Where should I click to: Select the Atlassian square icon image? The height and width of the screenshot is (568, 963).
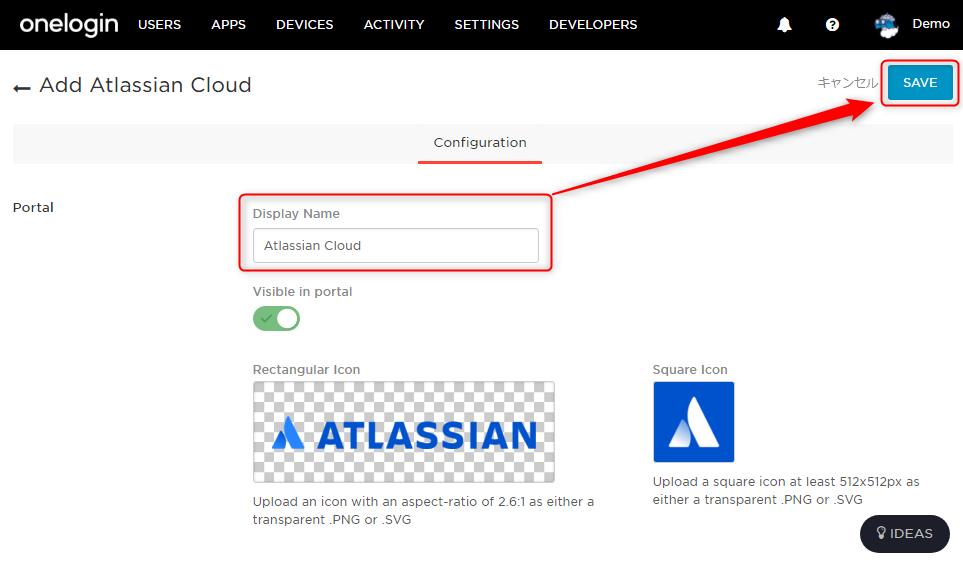pos(693,422)
